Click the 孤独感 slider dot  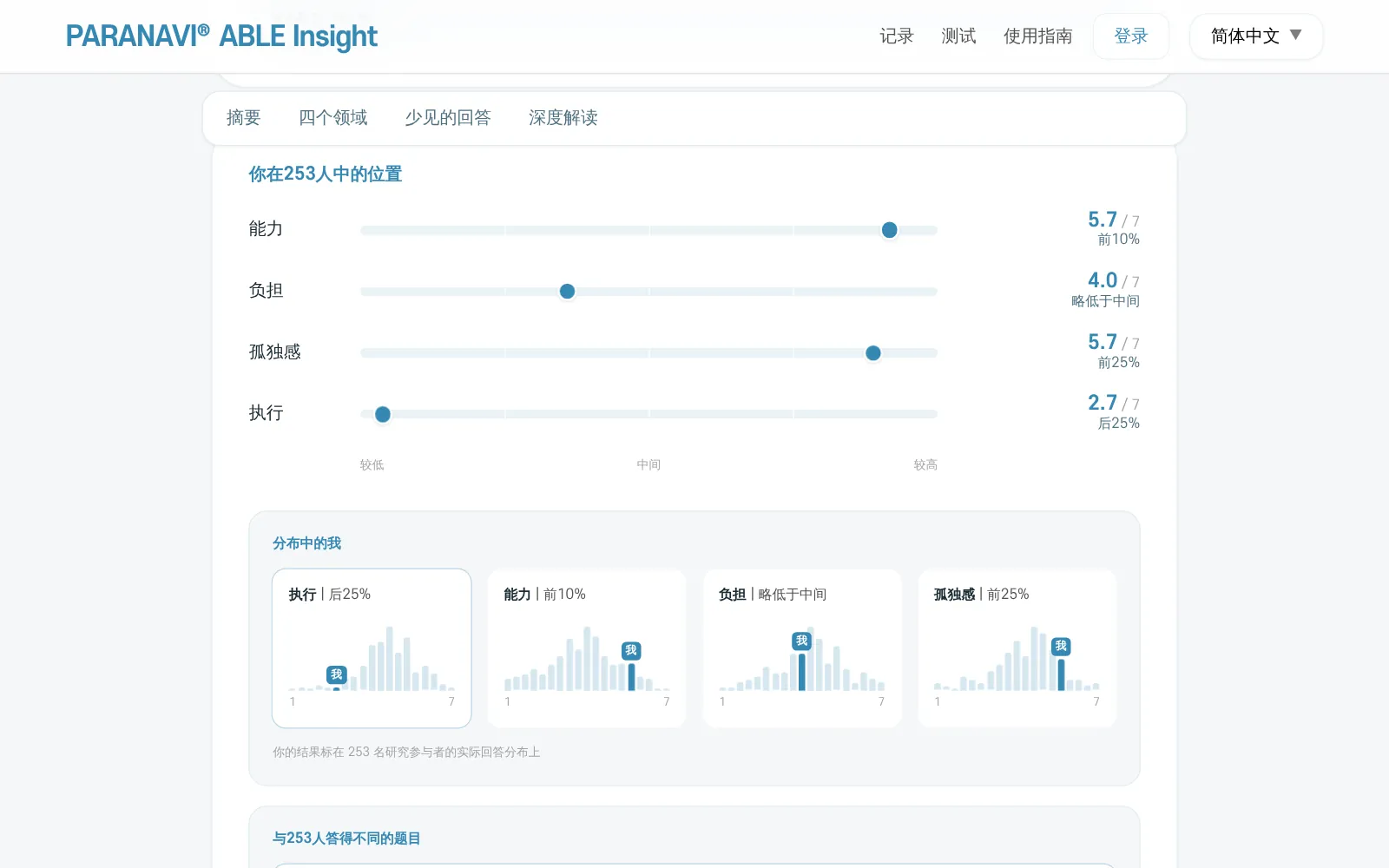873,353
